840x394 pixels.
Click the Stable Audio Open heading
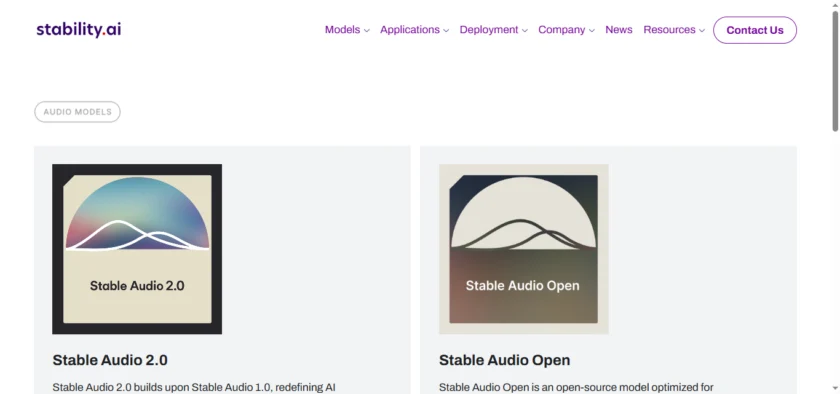click(504, 360)
